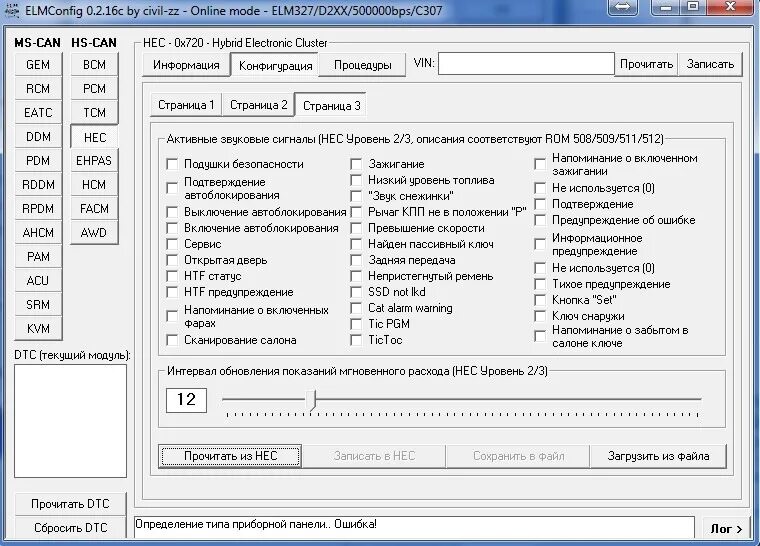Open the ACU module
Image resolution: width=760 pixels, height=546 pixels.
pyautogui.click(x=38, y=281)
